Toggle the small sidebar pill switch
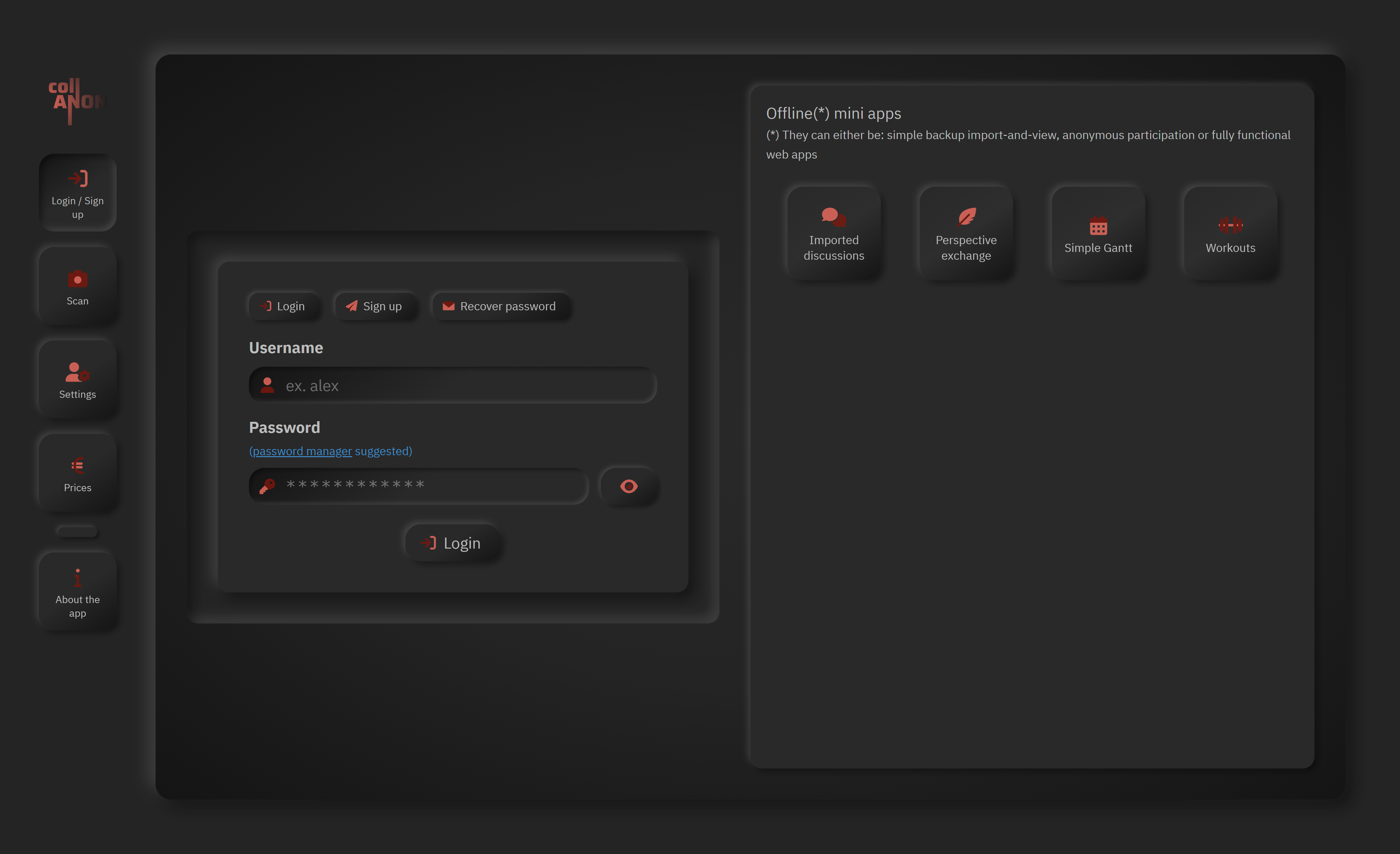This screenshot has height=854, width=1400. [77, 532]
